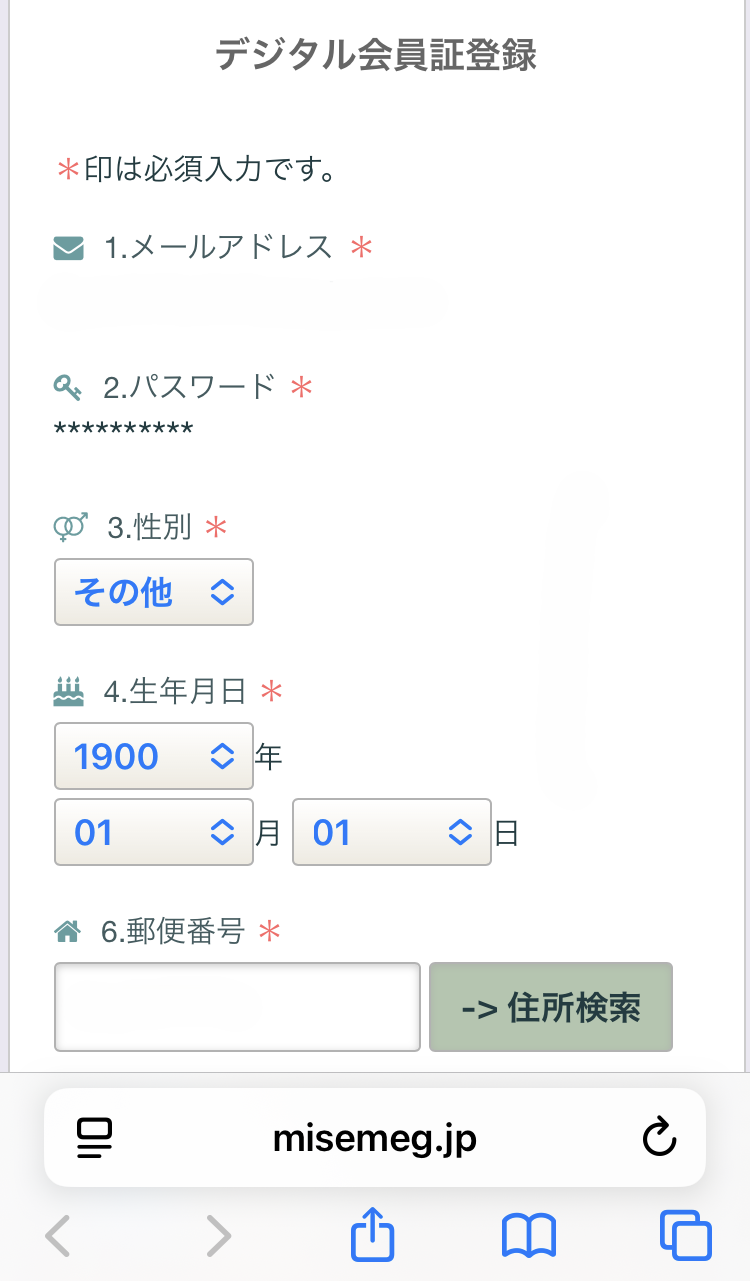The image size is (750, 1281).
Task: Open the Safari share sheet
Action: [x=373, y=1237]
